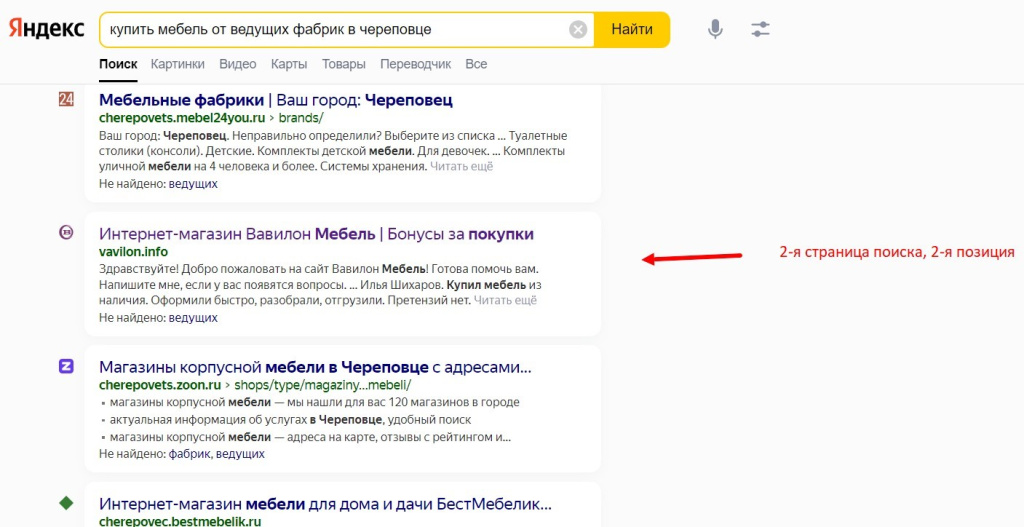Image resolution: width=1024 pixels, height=527 pixels.
Task: Open the Переводчик tab
Action: click(415, 64)
